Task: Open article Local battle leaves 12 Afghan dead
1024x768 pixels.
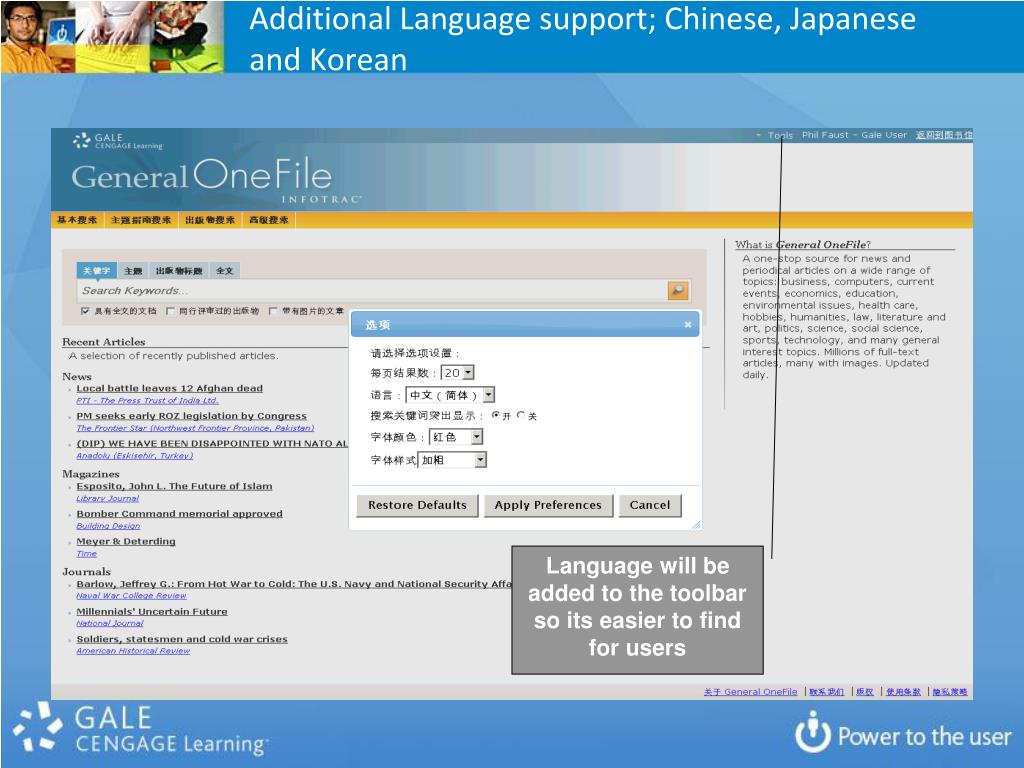Action: (x=170, y=389)
